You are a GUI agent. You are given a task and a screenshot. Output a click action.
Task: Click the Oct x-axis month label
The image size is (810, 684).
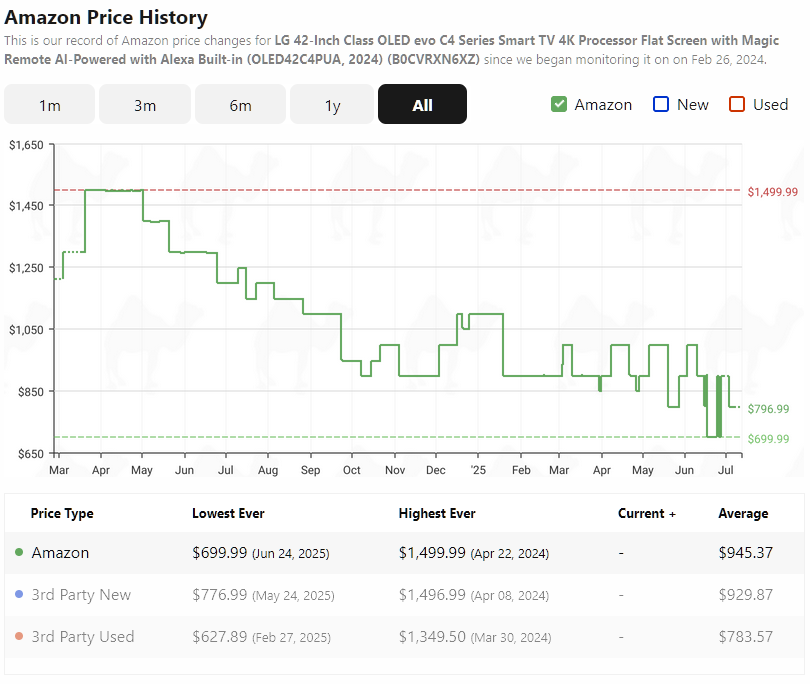point(352,470)
